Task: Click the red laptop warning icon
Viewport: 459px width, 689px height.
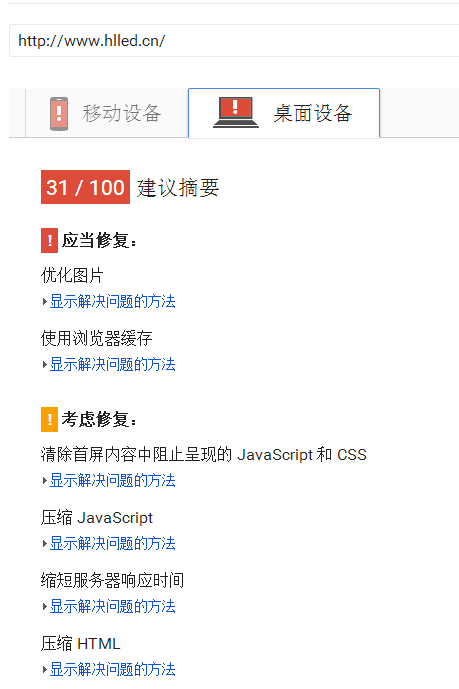Action: point(236,112)
